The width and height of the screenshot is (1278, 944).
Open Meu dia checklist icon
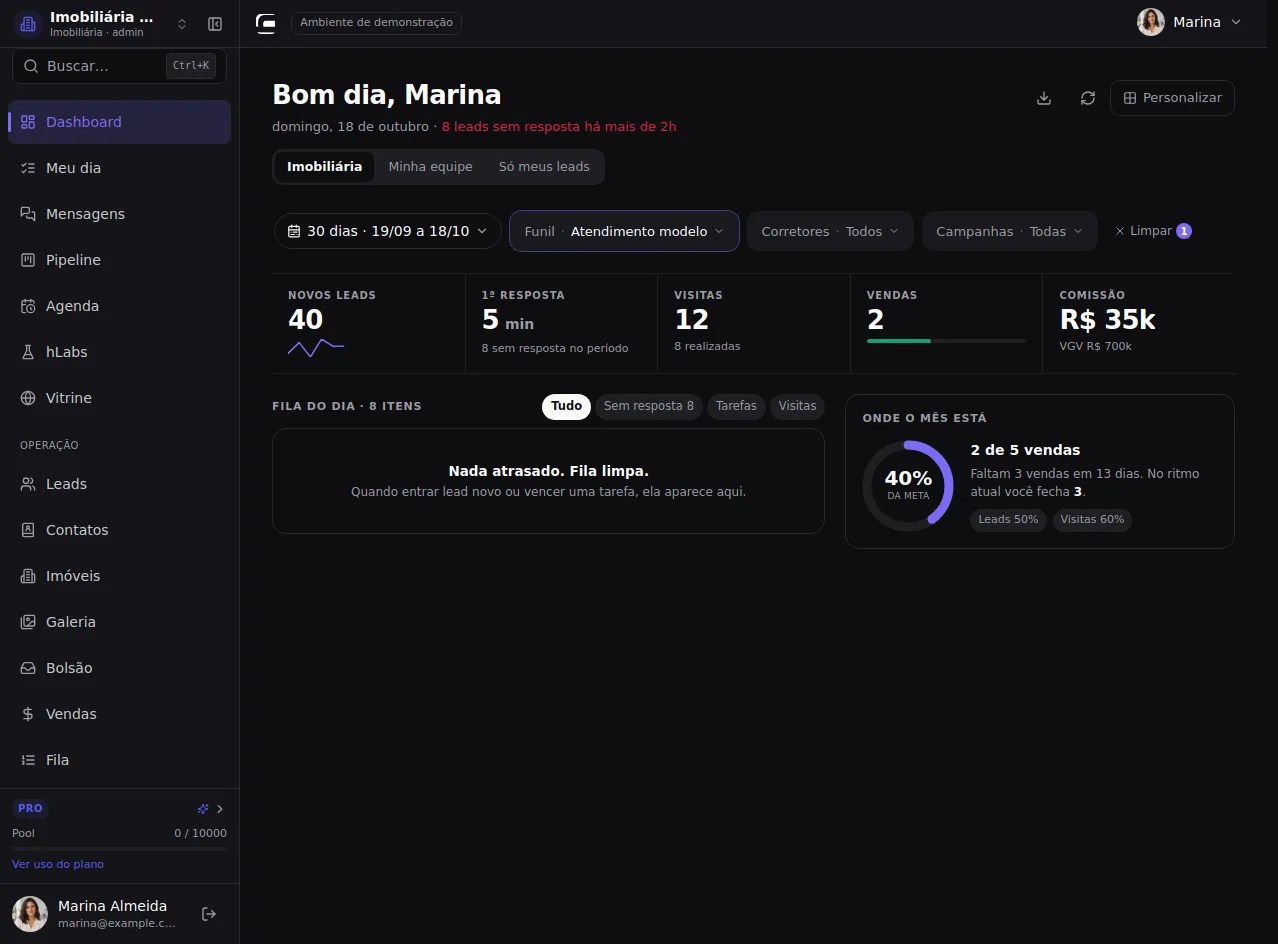tap(28, 168)
